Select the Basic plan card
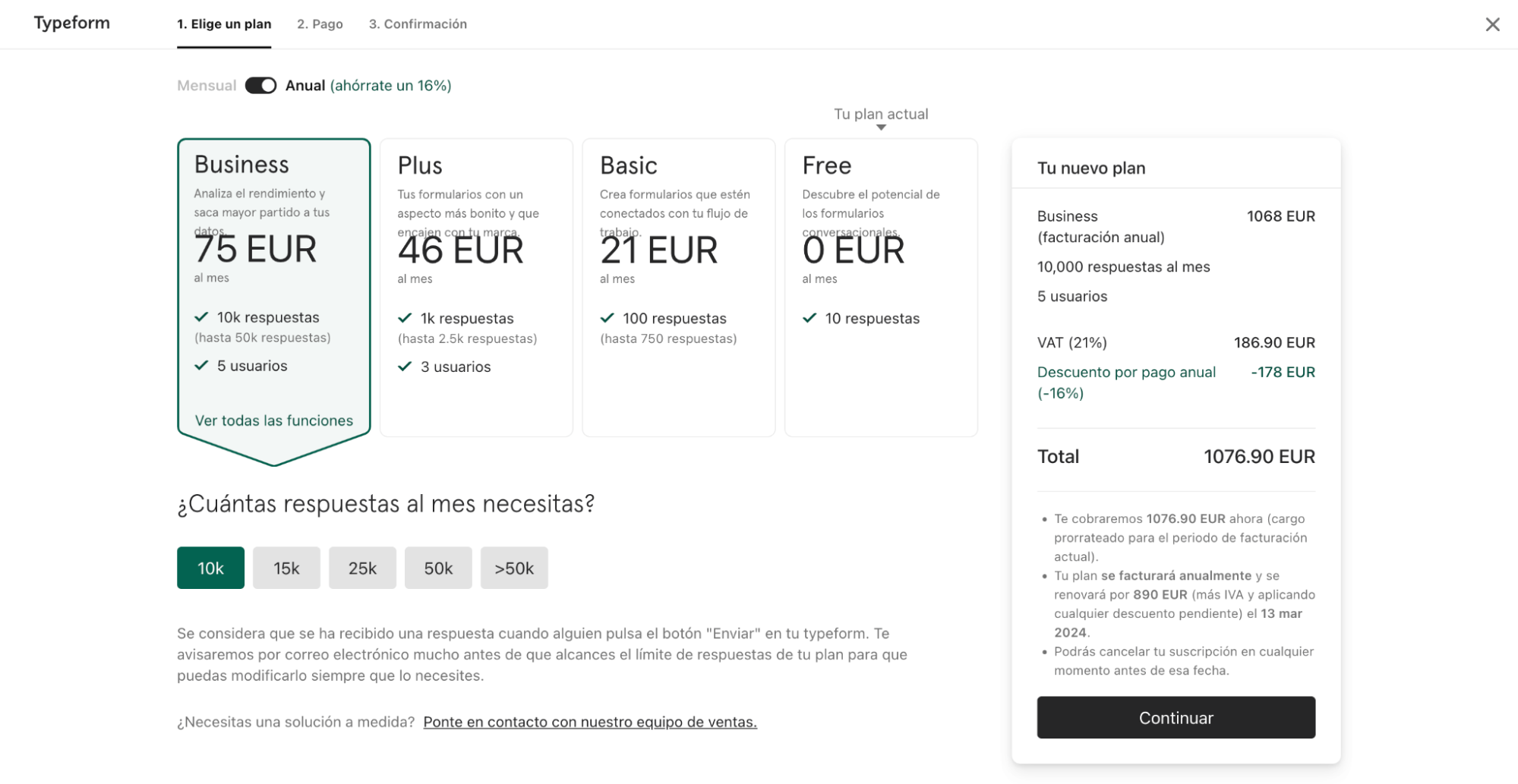This screenshot has height=784, width=1518. pos(678,287)
